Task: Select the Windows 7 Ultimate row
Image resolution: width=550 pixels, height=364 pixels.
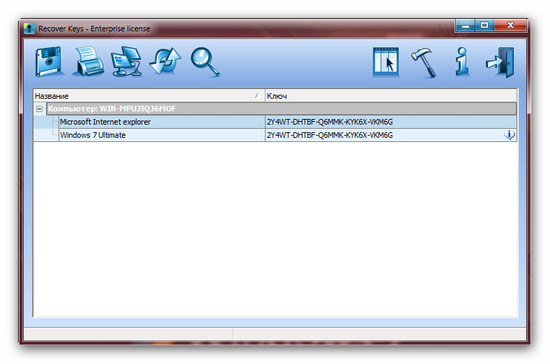Action: [275, 135]
